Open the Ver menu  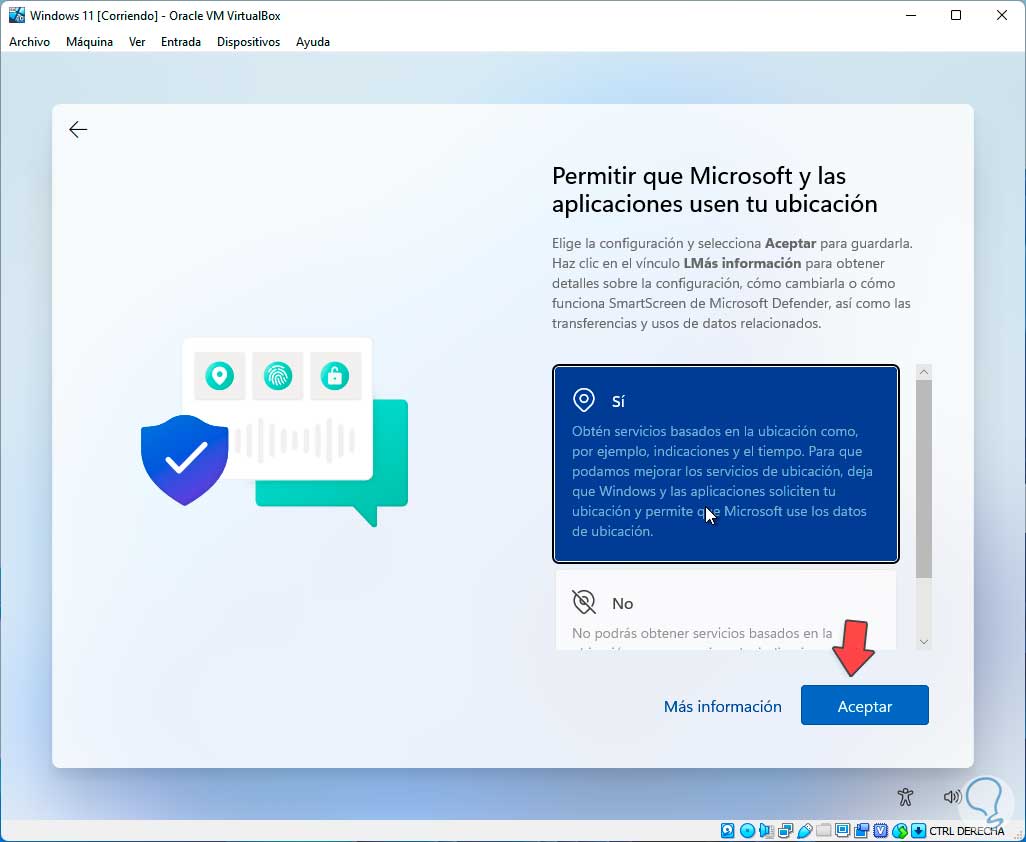point(137,42)
